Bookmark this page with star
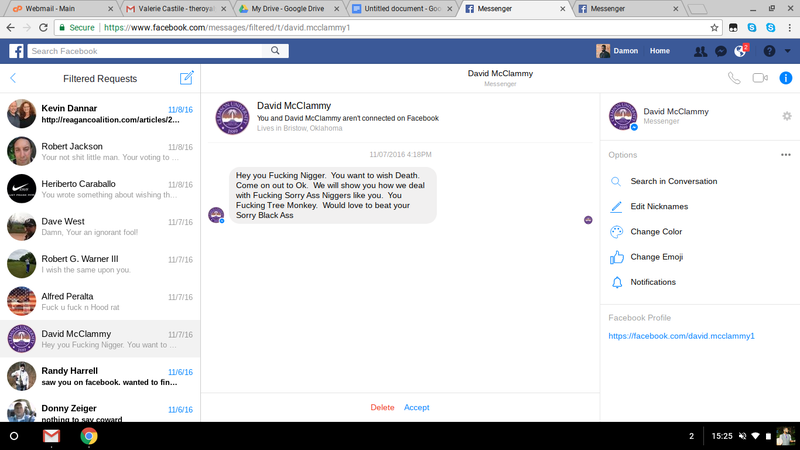This screenshot has height=450, width=800. (x=714, y=28)
